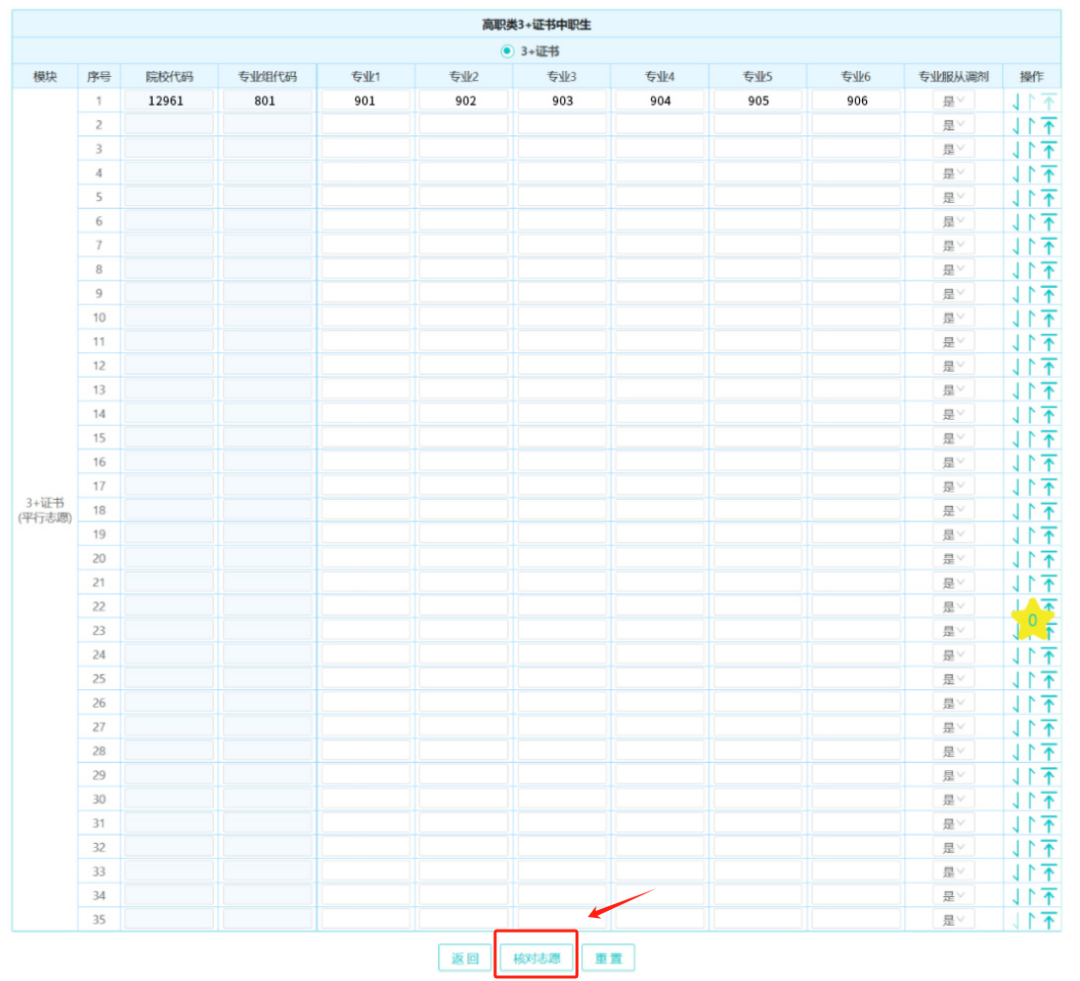Viewport: 1080px width, 981px height.
Task: Click the 专业6 field containing 906
Action: pos(856,101)
